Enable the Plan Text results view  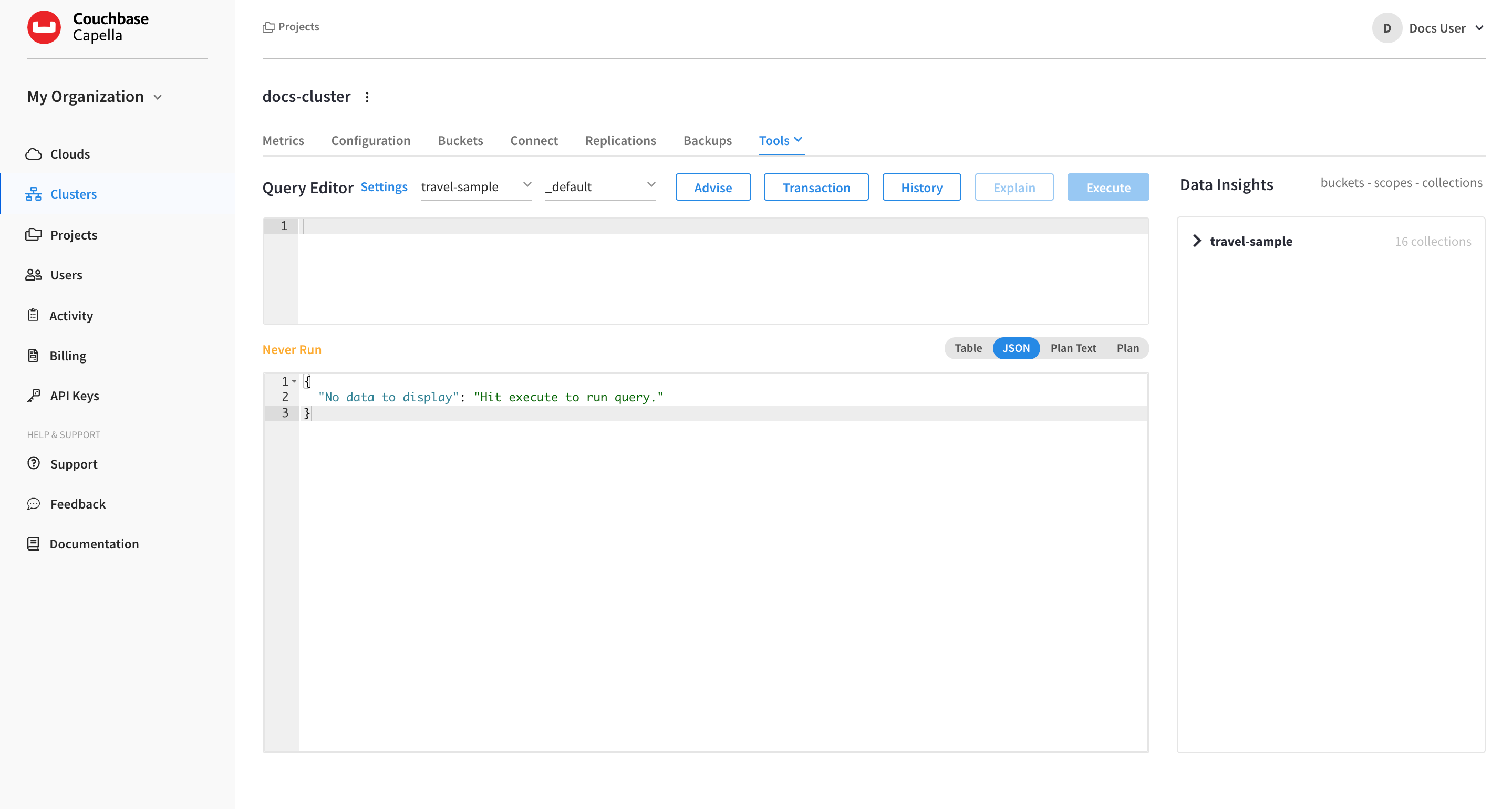[x=1073, y=348]
